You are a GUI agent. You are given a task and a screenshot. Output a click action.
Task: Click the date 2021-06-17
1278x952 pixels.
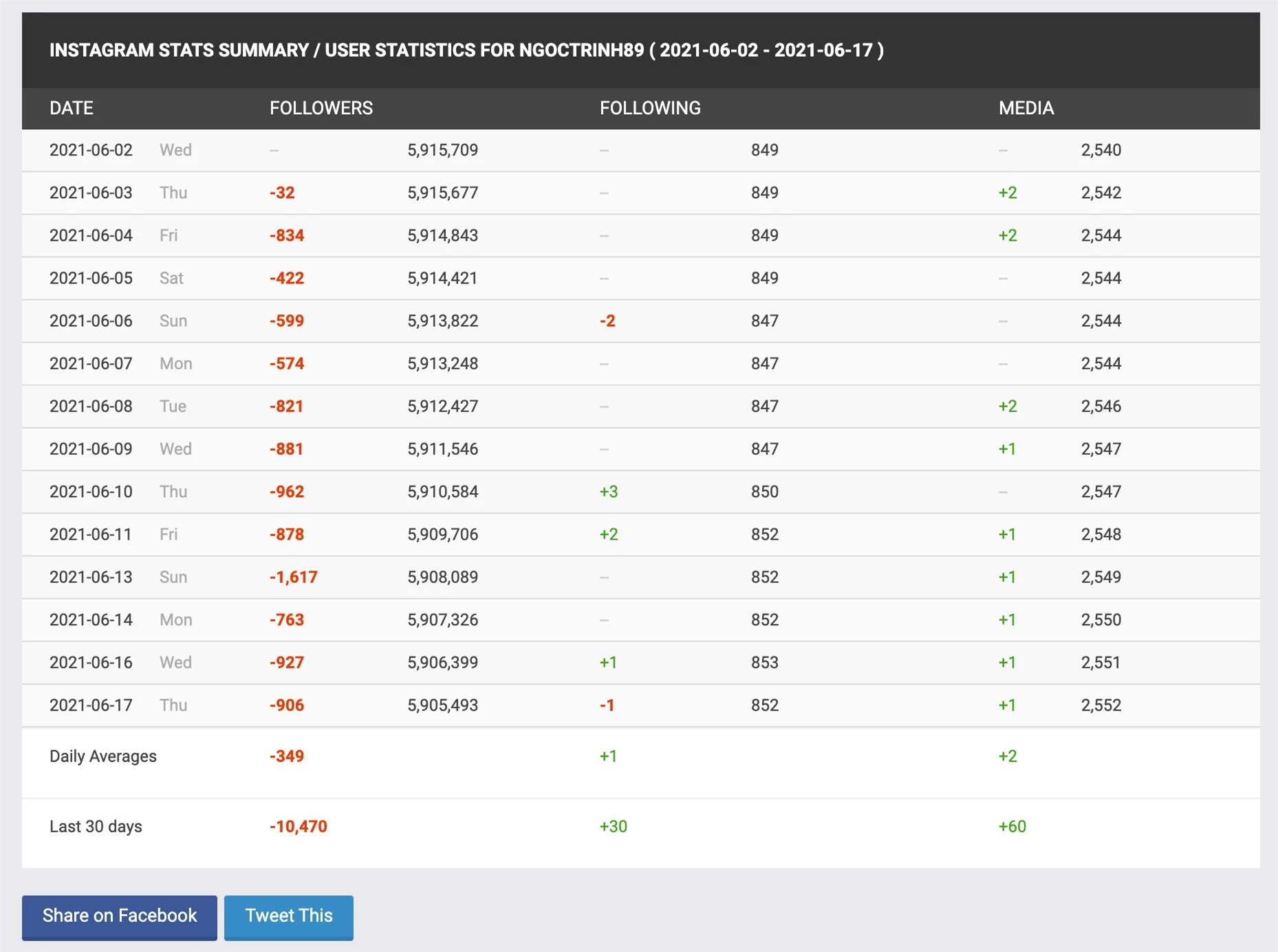click(x=91, y=705)
